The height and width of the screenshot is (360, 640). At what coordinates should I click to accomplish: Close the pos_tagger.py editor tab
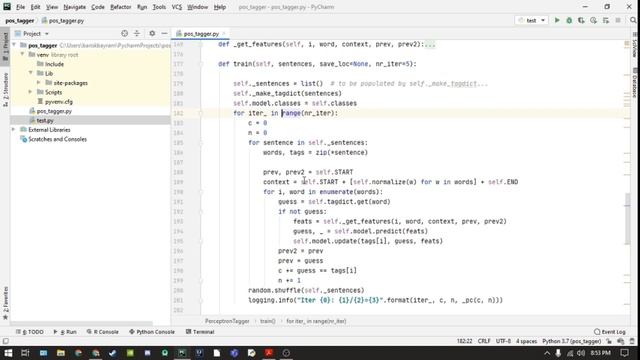pos(224,34)
